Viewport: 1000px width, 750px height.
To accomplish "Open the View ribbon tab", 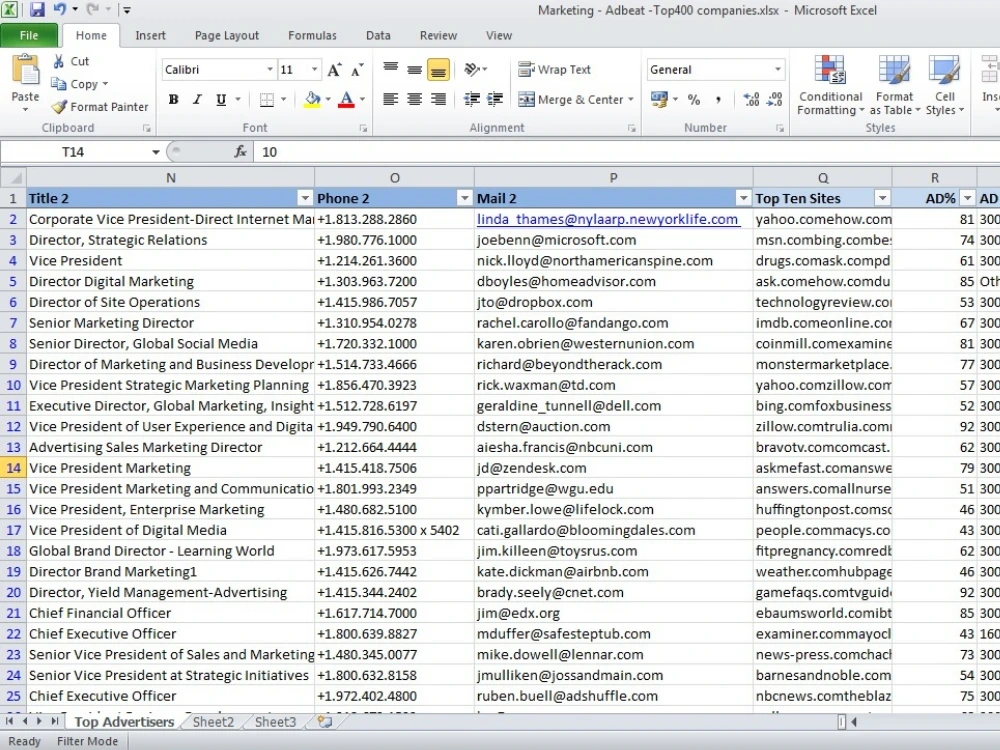I will click(x=499, y=36).
